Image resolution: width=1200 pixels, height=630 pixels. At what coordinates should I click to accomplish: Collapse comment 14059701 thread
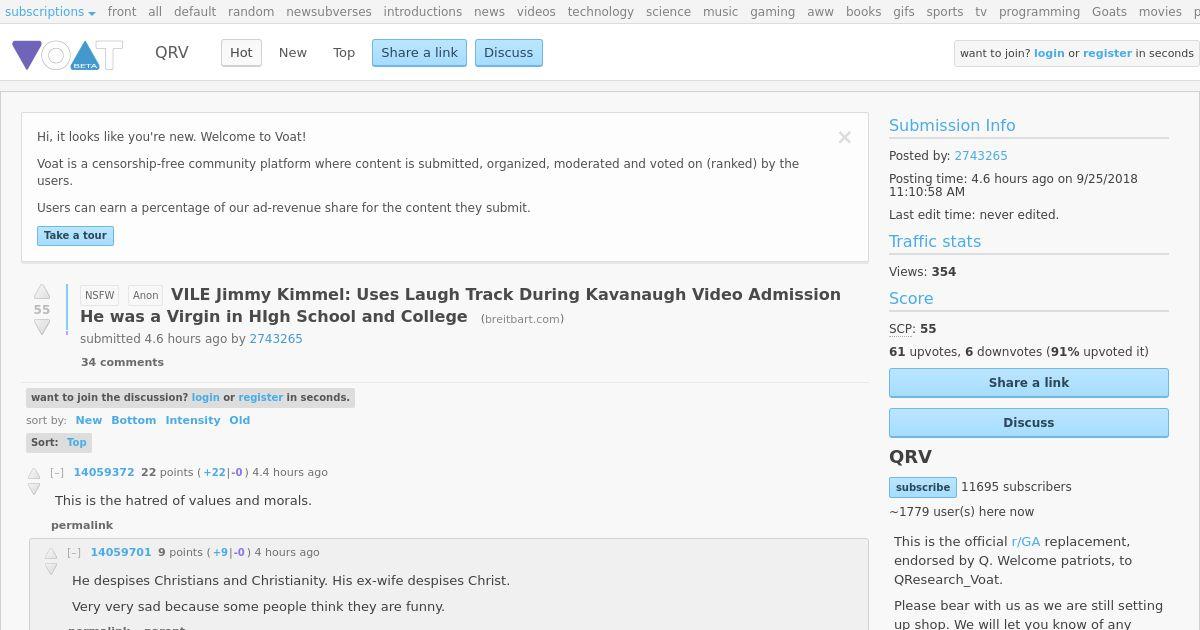coord(74,552)
